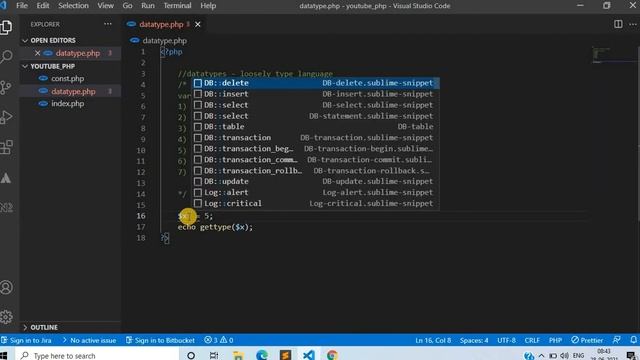640x360 pixels.
Task: Open the Selection menu
Action: click(73, 6)
